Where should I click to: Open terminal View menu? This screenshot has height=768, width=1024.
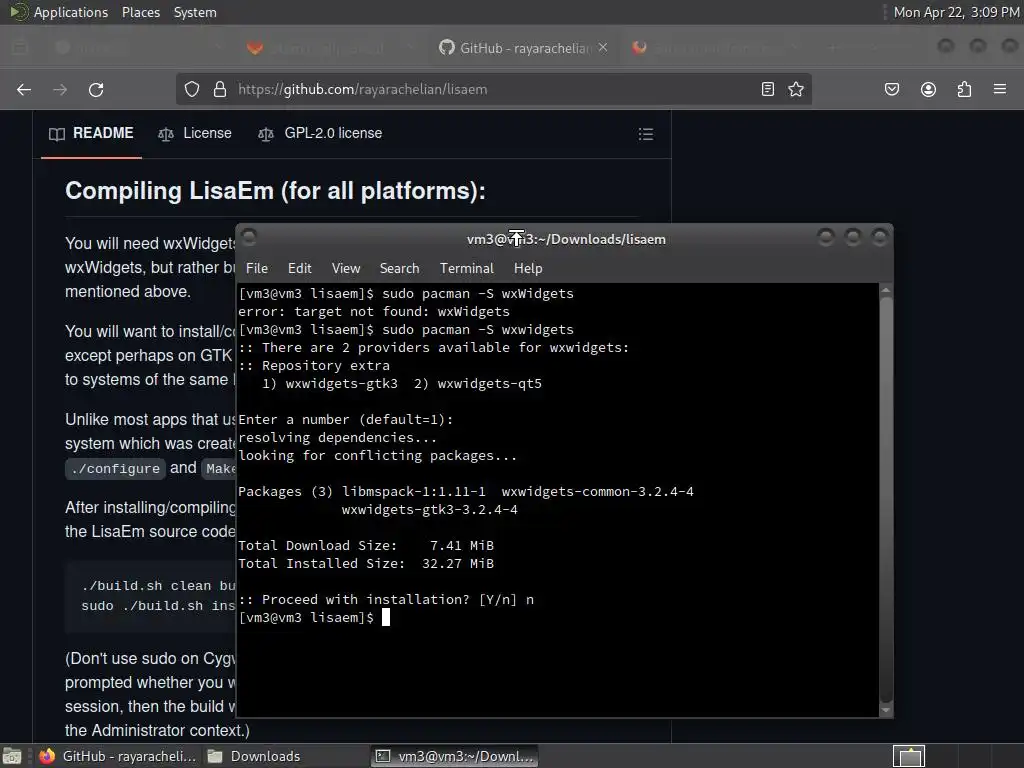(x=345, y=268)
